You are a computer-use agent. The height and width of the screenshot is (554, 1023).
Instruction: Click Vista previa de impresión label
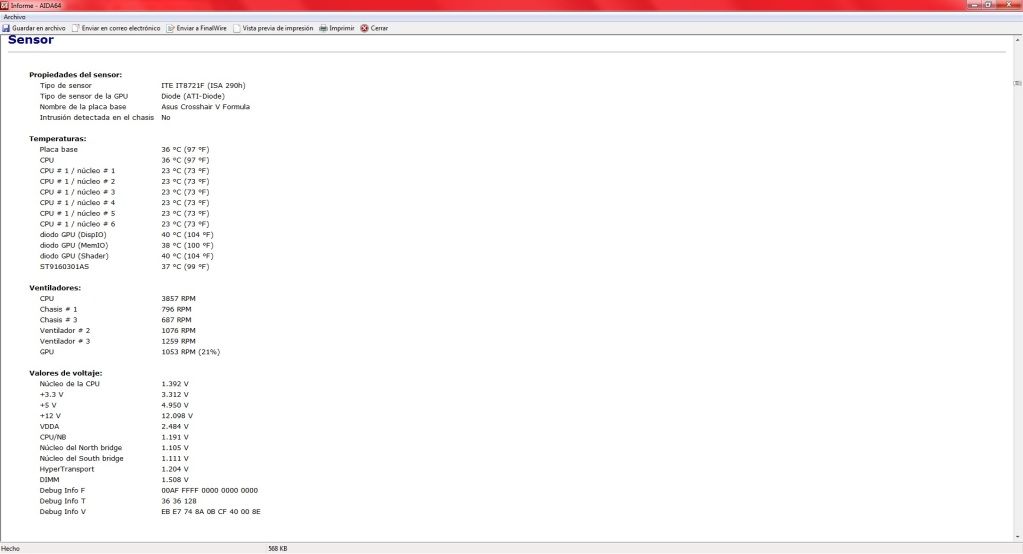click(x=278, y=28)
